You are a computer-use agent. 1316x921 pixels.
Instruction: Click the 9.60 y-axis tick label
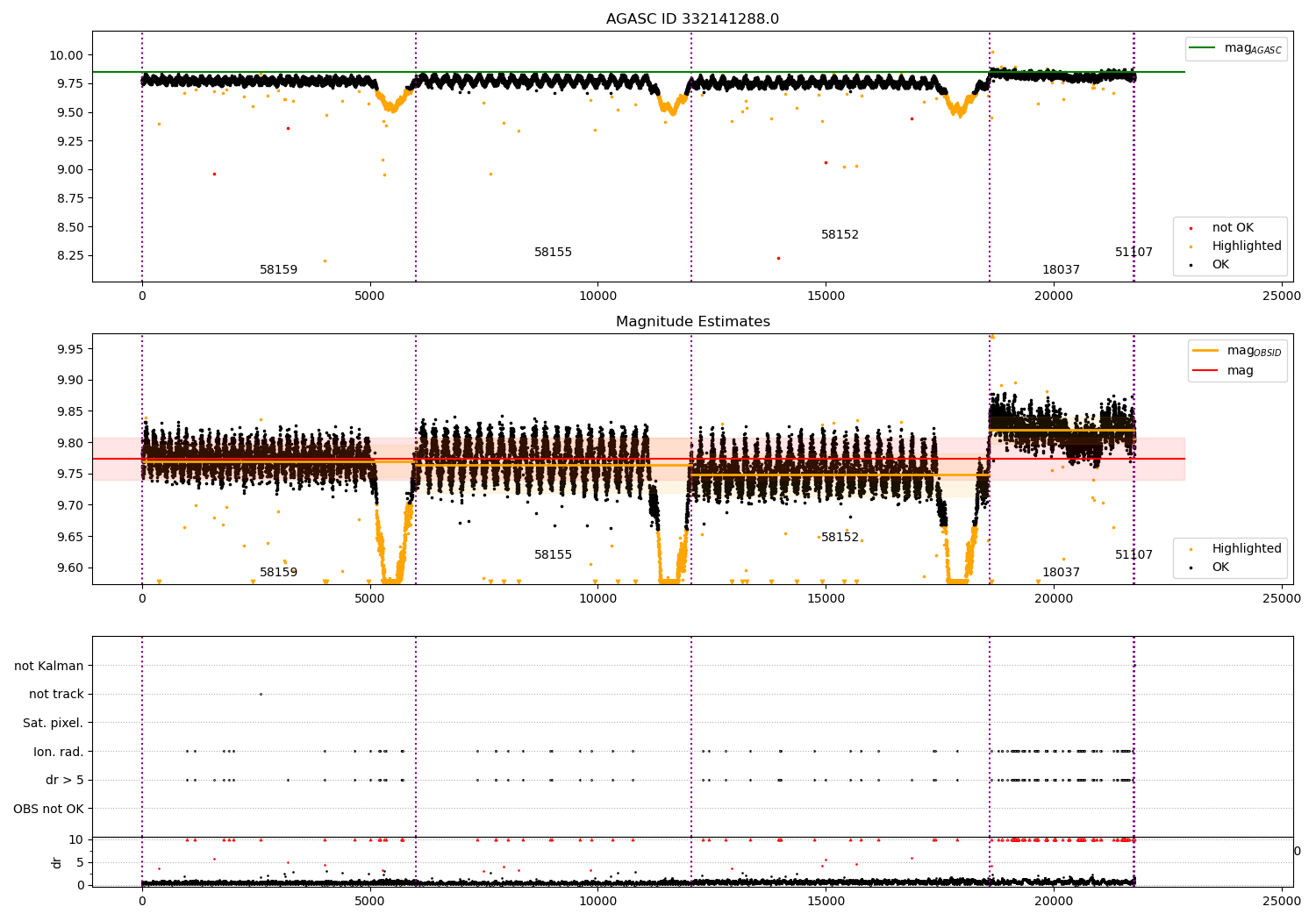69,568
